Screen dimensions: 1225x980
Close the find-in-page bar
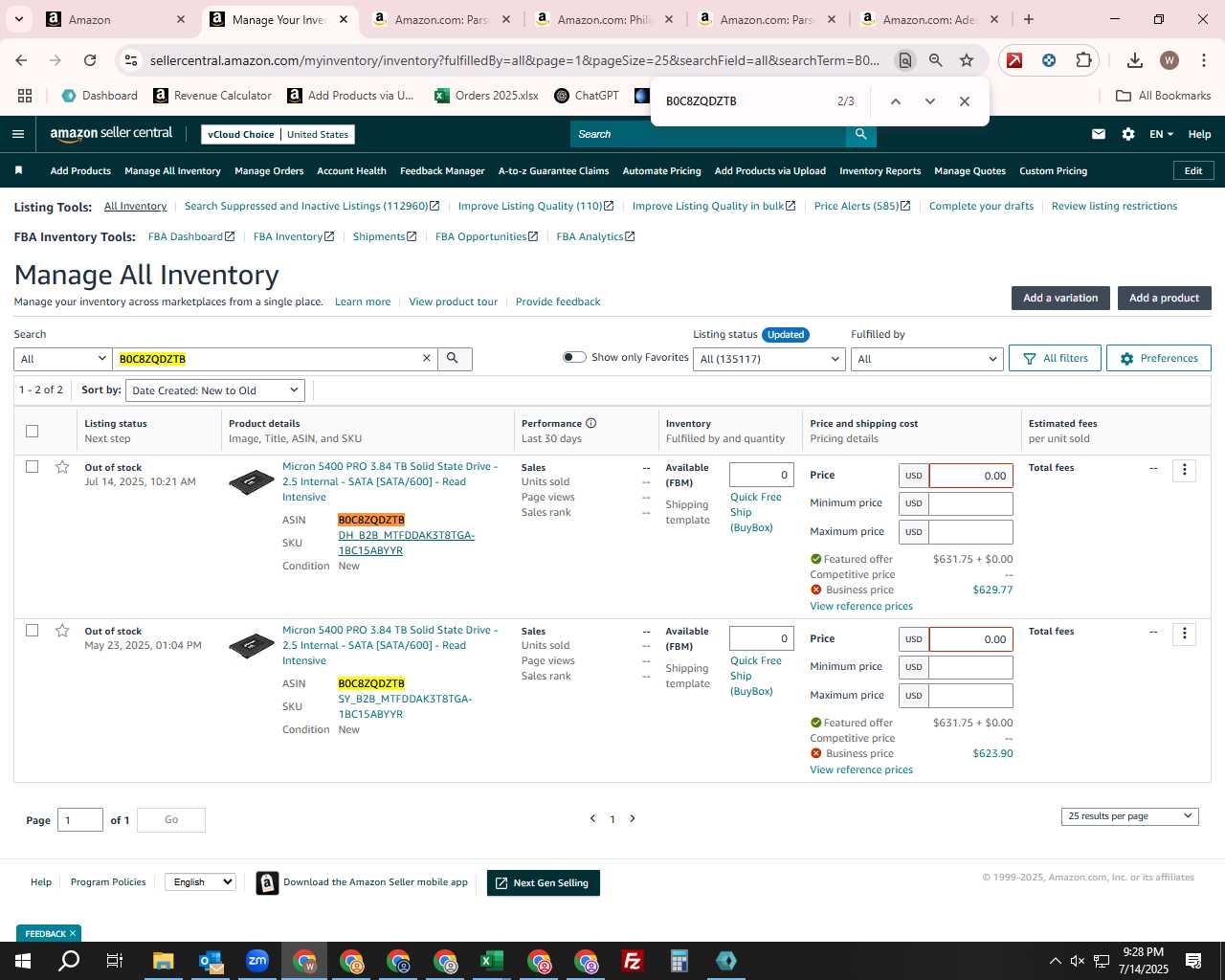tap(964, 101)
